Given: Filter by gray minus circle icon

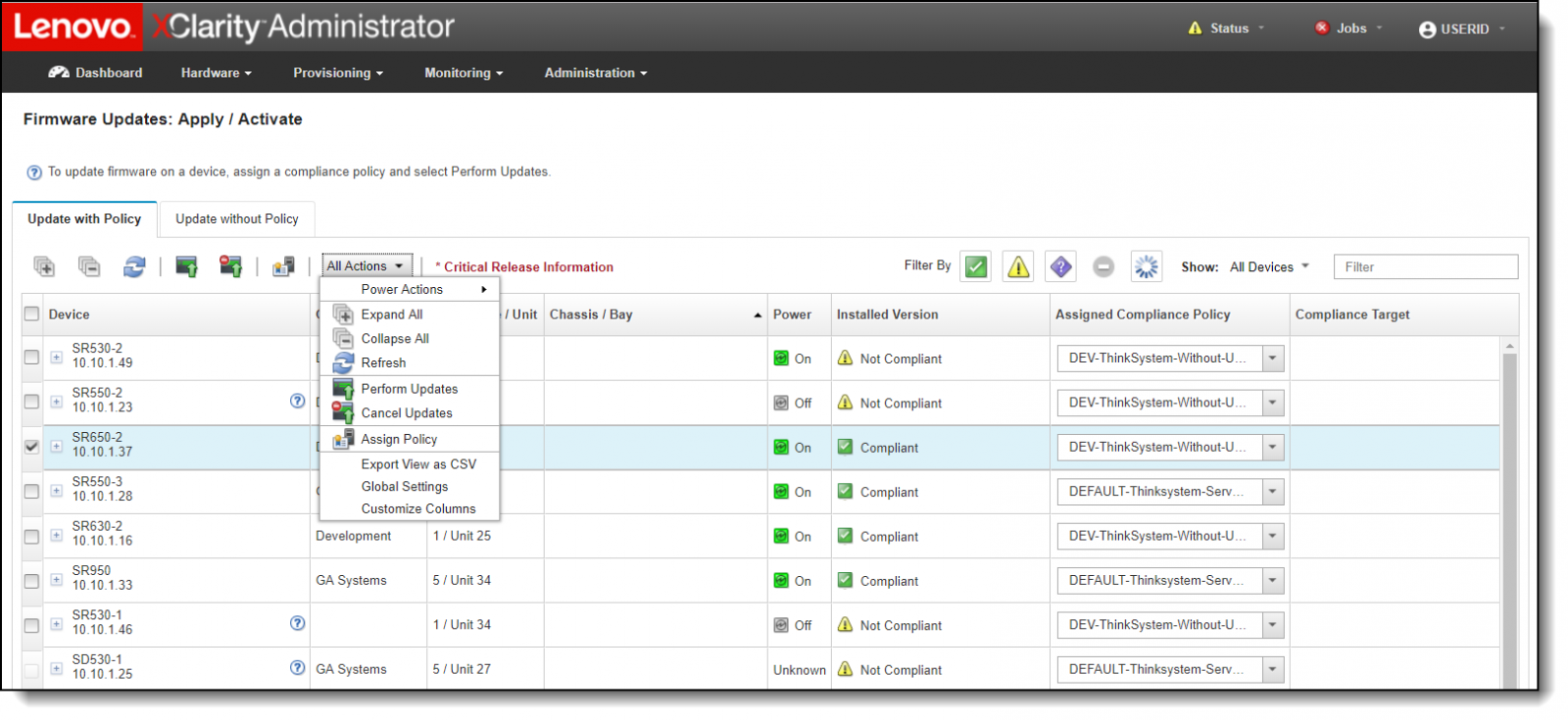Looking at the screenshot, I should click(x=1103, y=266).
